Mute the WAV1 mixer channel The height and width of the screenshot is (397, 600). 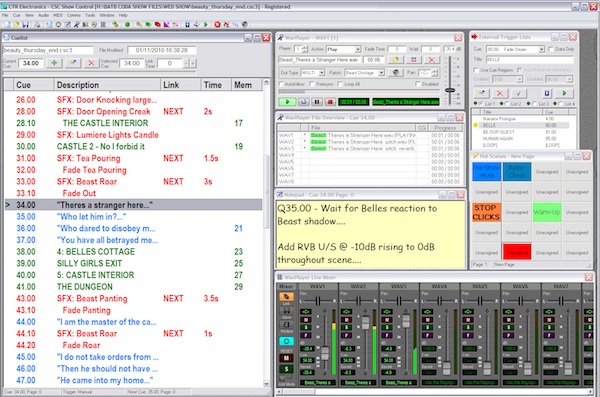pos(306,320)
